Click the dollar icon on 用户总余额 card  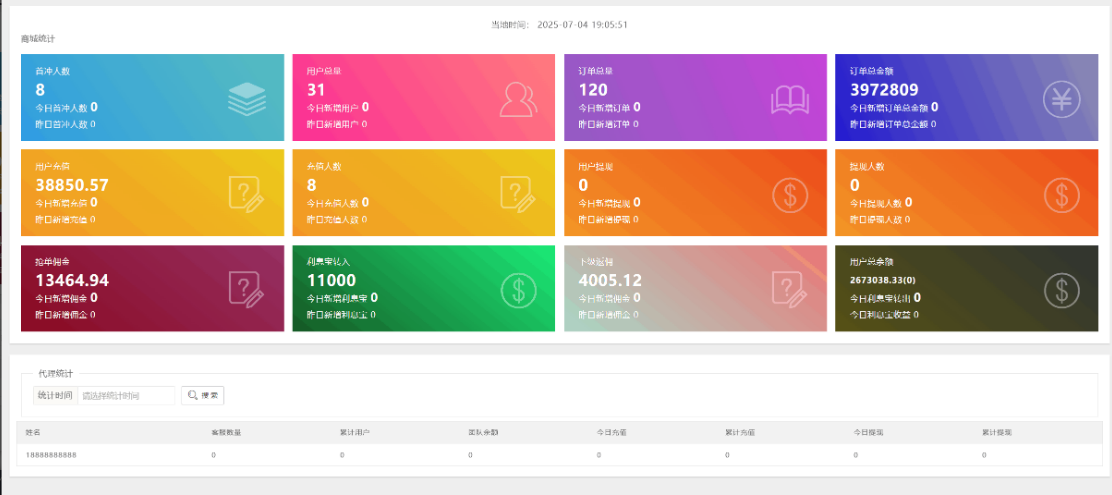(1061, 289)
